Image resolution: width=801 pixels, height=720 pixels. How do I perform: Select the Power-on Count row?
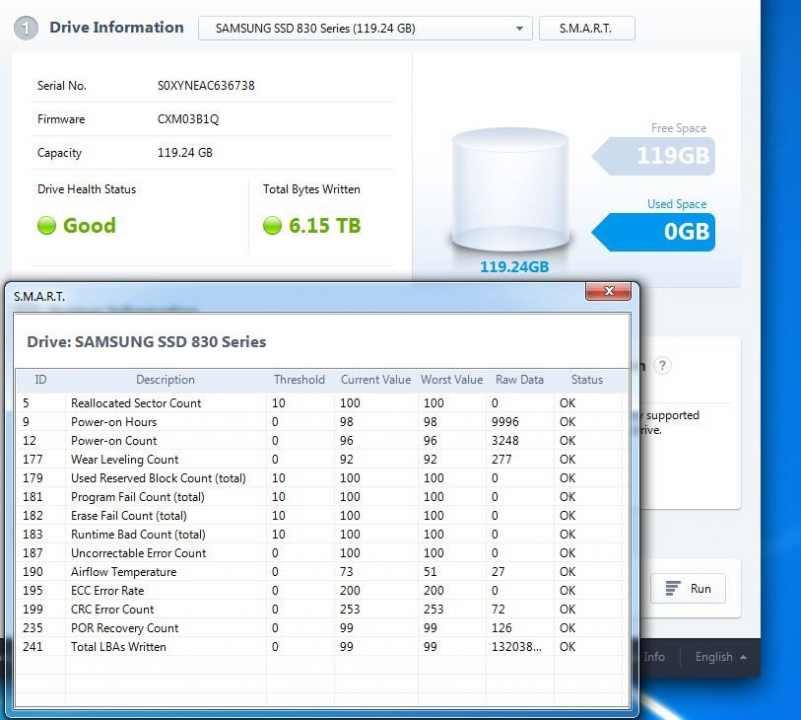pos(320,440)
